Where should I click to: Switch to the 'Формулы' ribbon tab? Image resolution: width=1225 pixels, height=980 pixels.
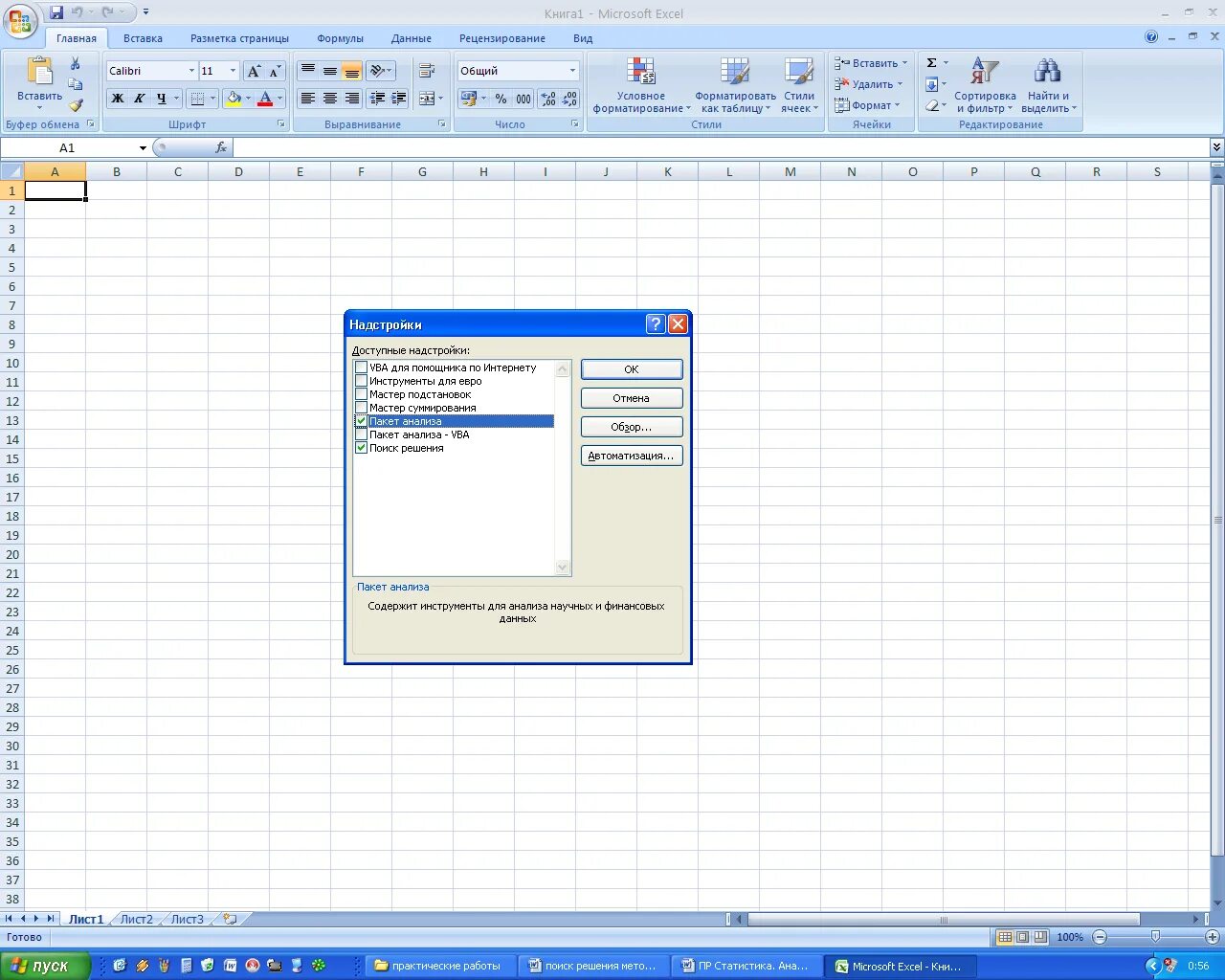[x=341, y=38]
